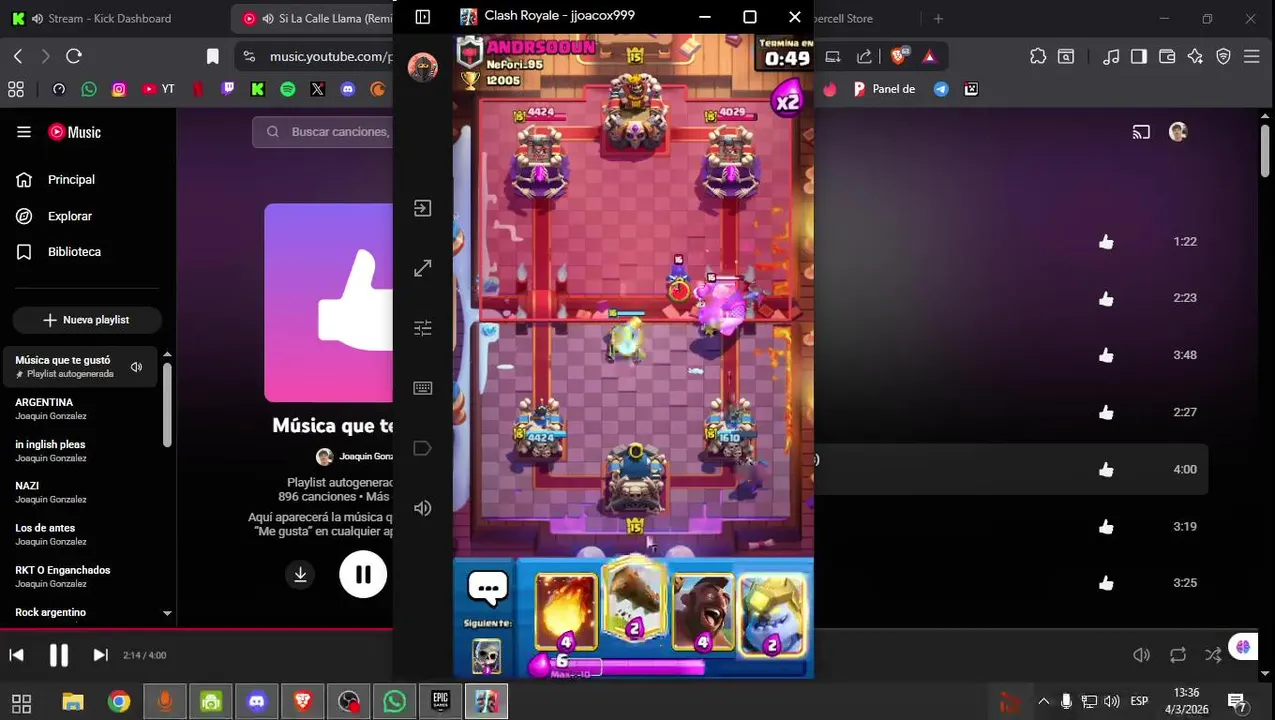Toggle like on the 4:00 song
This screenshot has width=1275, height=720.
[1106, 469]
